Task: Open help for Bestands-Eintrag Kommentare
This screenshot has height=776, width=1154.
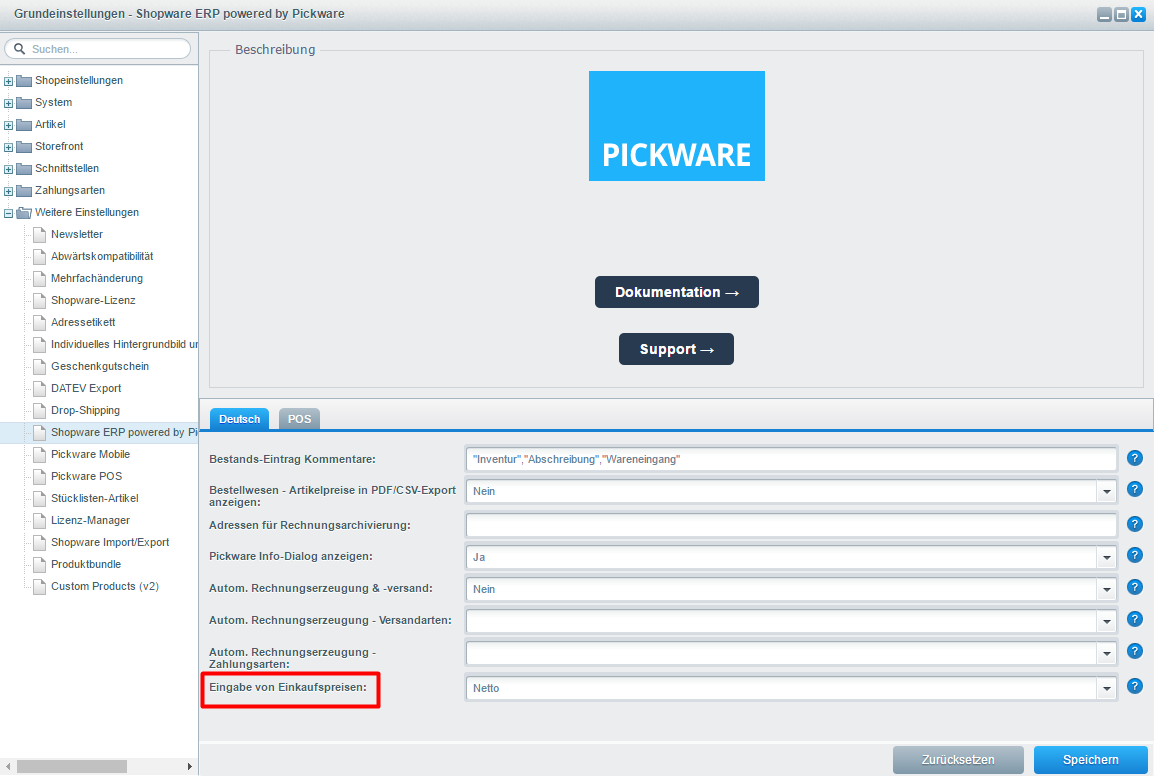Action: point(1135,458)
